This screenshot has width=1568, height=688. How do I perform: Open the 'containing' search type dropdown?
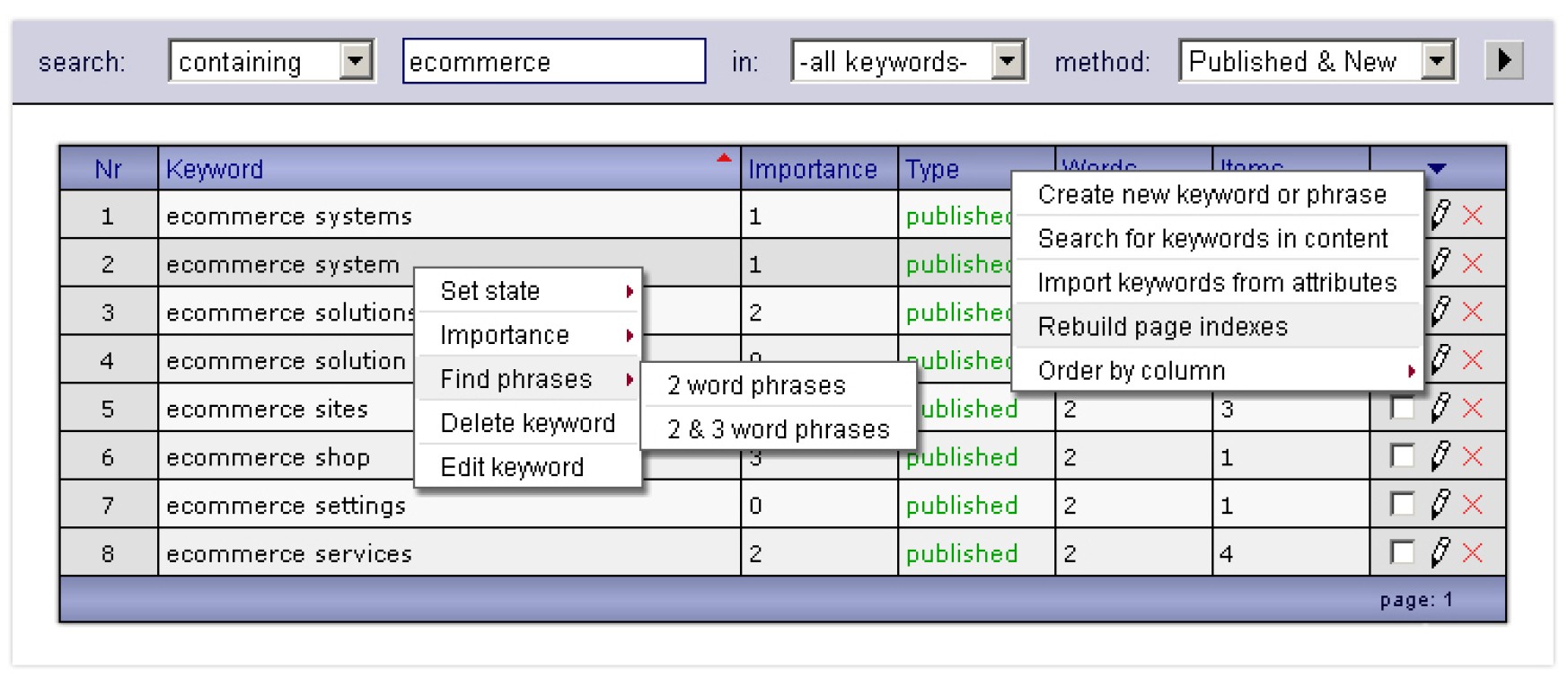357,61
